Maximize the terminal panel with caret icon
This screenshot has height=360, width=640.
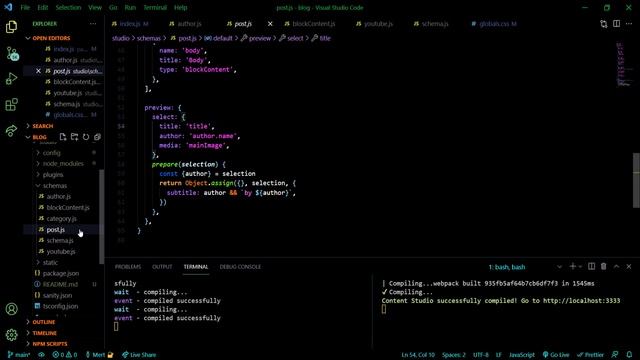click(x=616, y=267)
